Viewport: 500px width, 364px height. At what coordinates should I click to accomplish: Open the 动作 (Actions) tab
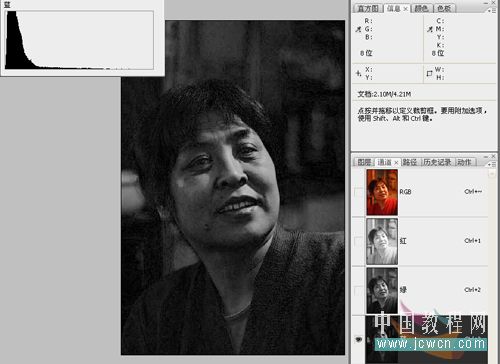pos(464,162)
